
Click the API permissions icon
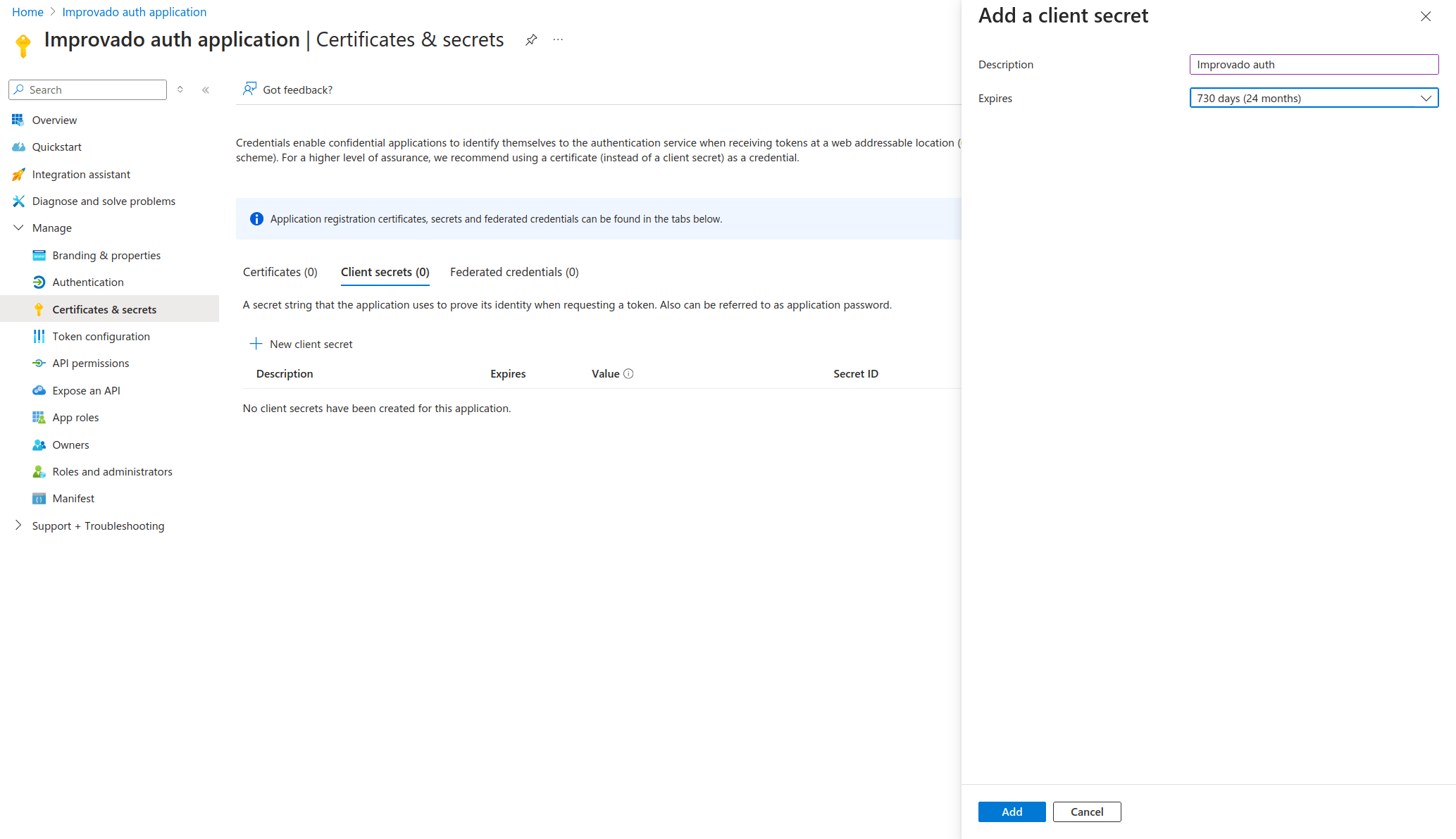point(39,363)
